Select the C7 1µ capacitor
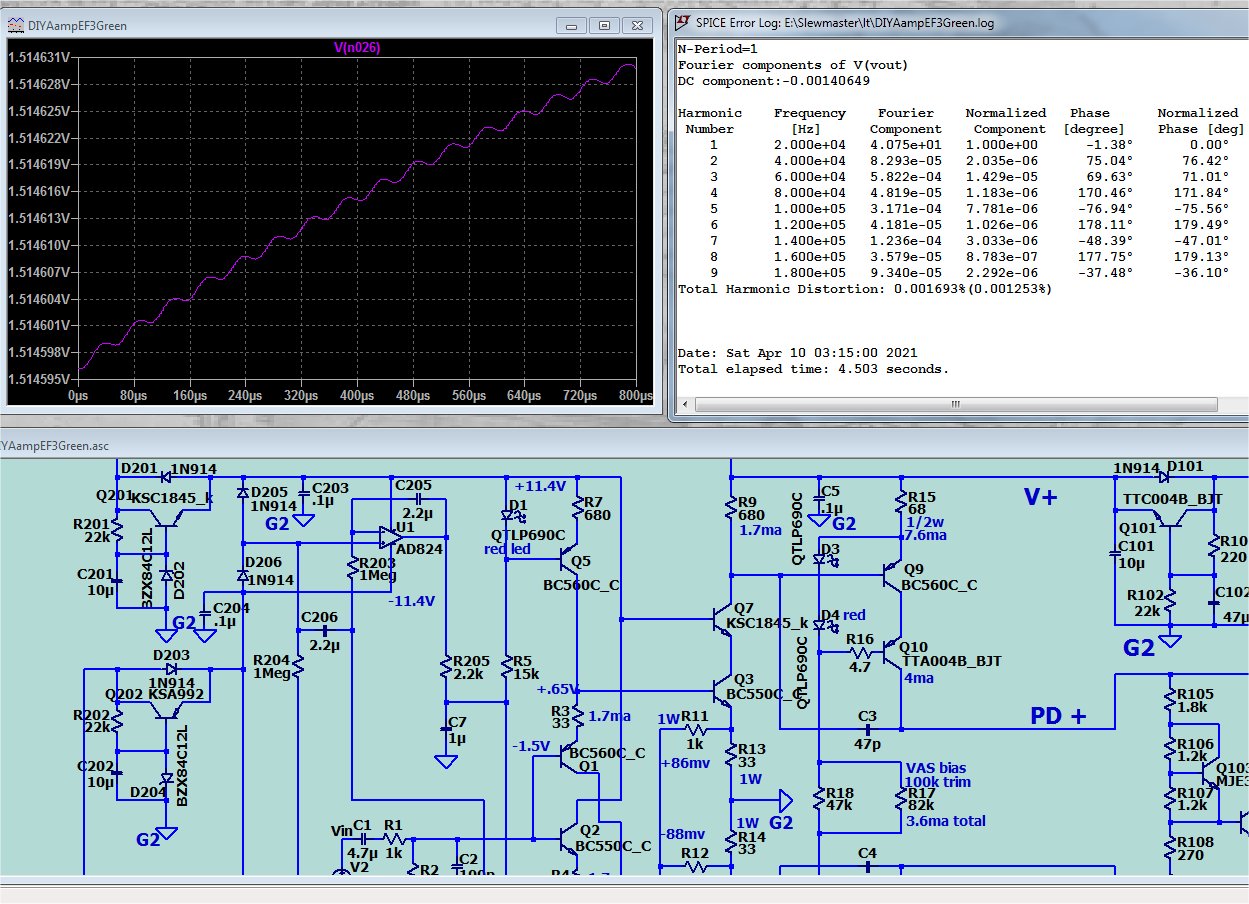The width and height of the screenshot is (1249, 904). coord(447,728)
